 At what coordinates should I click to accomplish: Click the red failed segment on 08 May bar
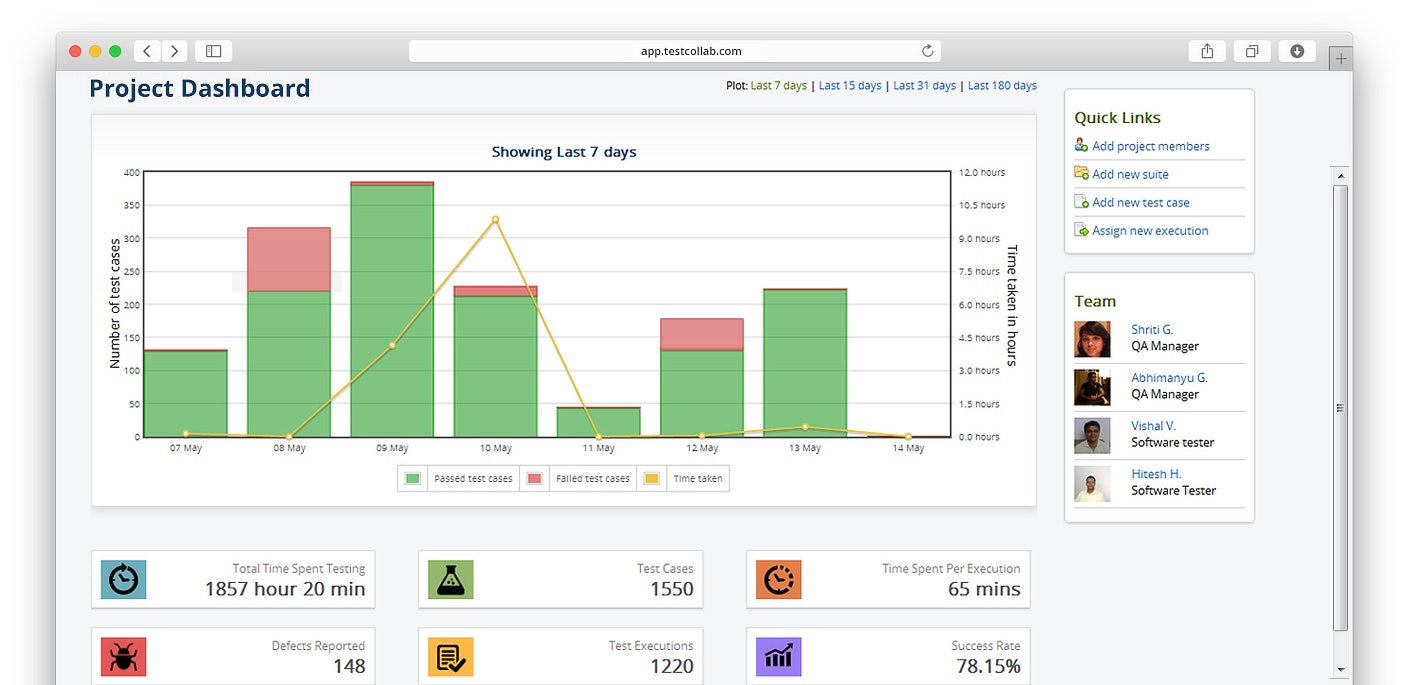click(289, 259)
